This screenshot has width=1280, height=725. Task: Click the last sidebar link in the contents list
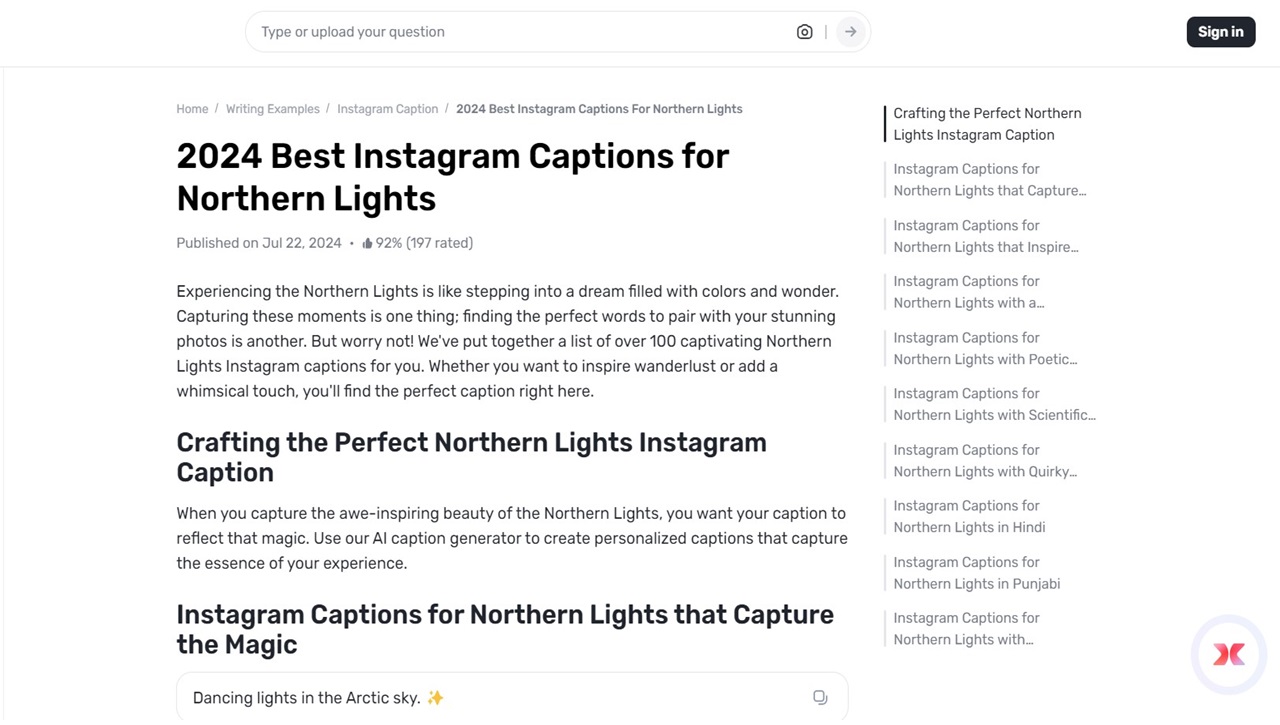(965, 628)
